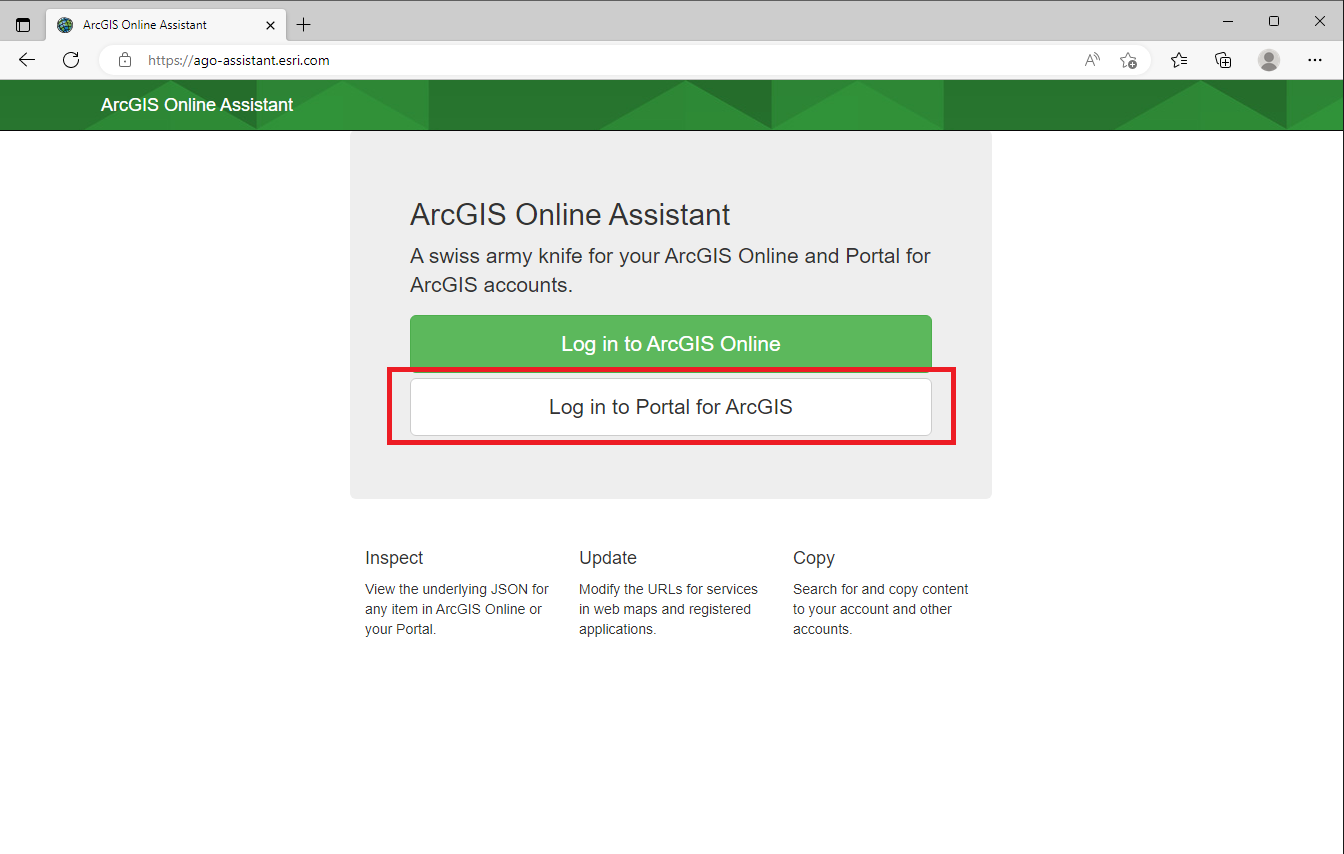1344x854 pixels.
Task: Open the Collections icon
Action: [x=1223, y=60]
